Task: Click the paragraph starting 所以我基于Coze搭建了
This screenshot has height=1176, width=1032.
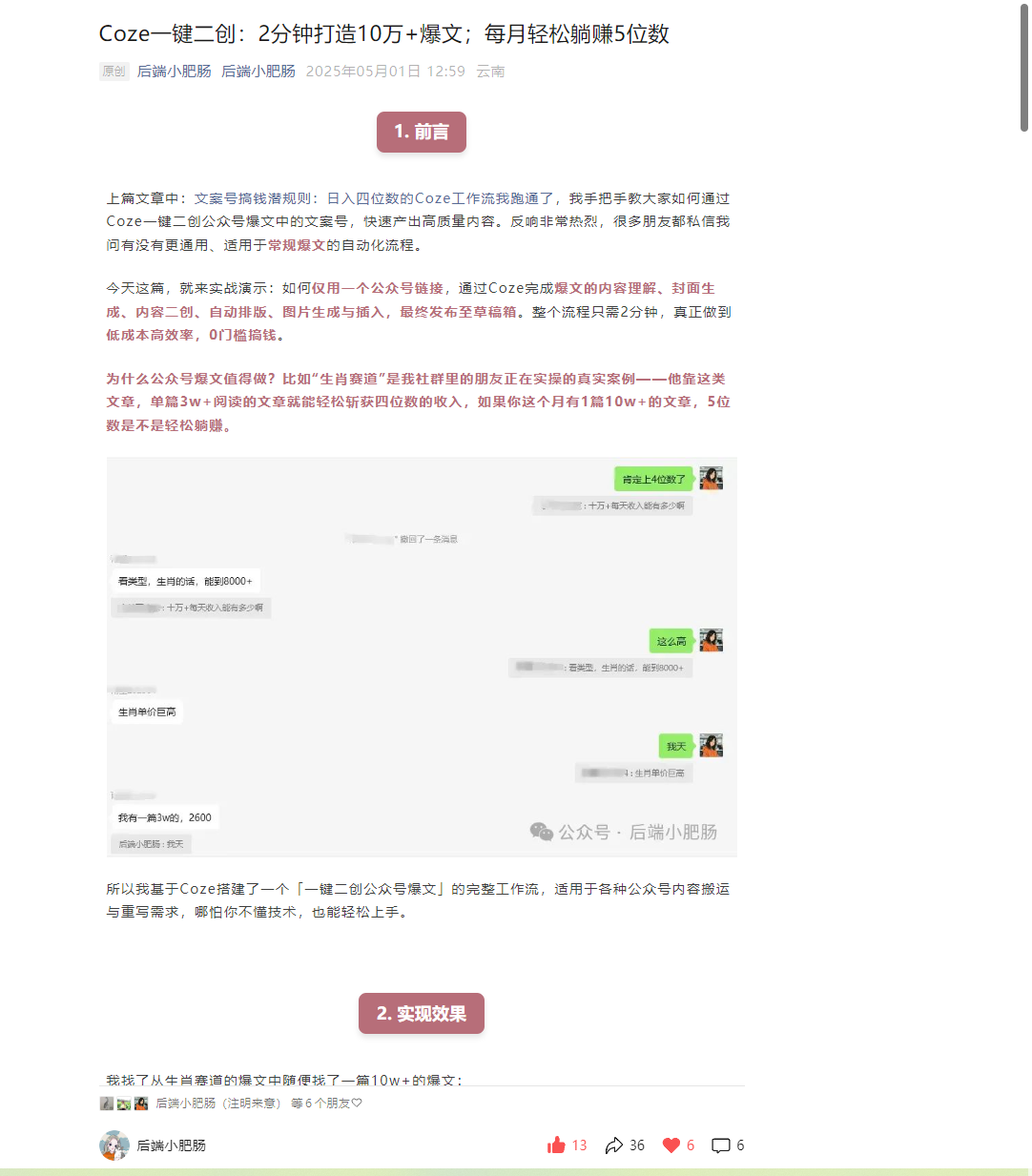Action: click(x=418, y=900)
